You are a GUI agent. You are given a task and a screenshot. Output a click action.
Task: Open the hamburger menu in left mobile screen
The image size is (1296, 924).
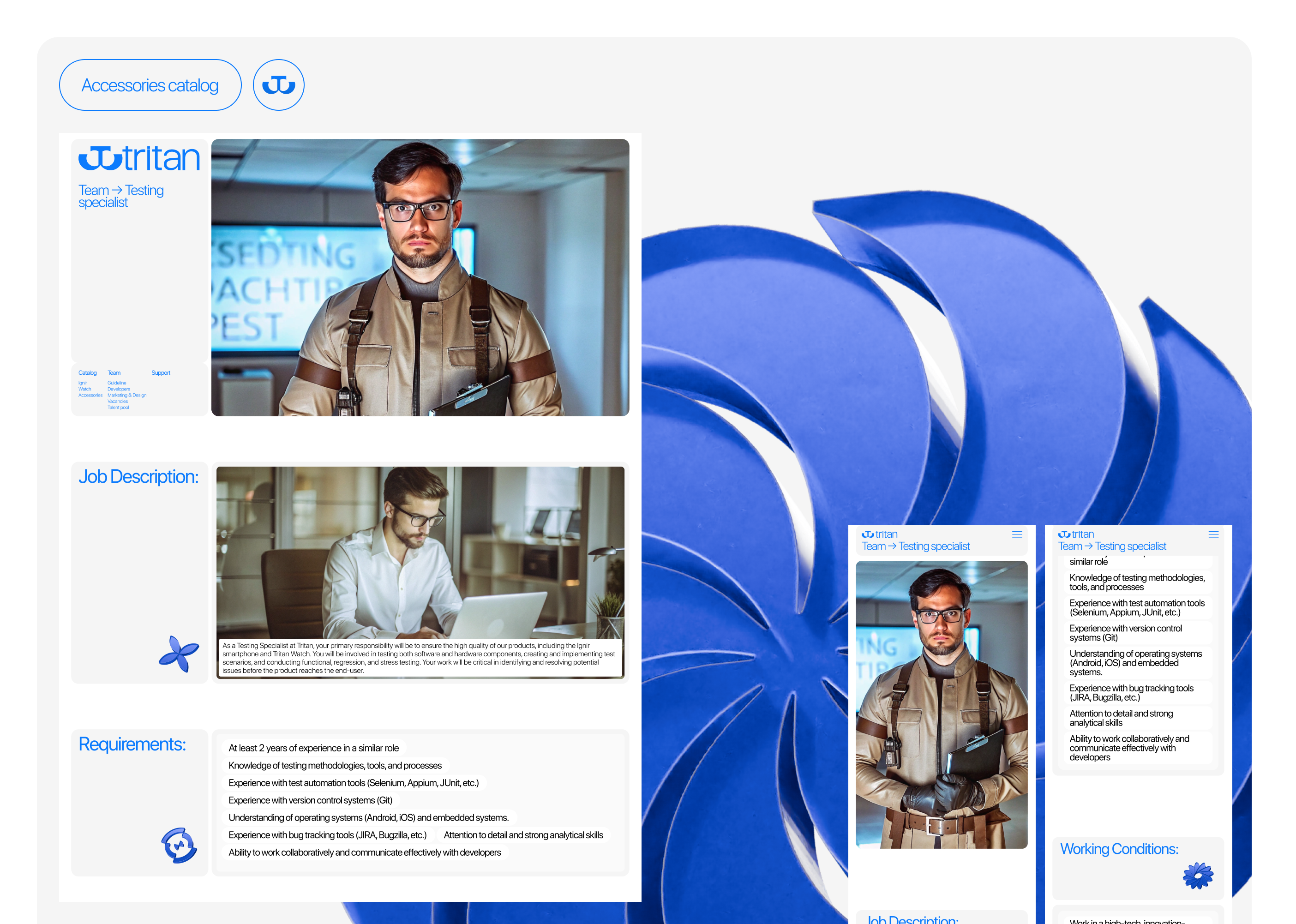[1017, 534]
